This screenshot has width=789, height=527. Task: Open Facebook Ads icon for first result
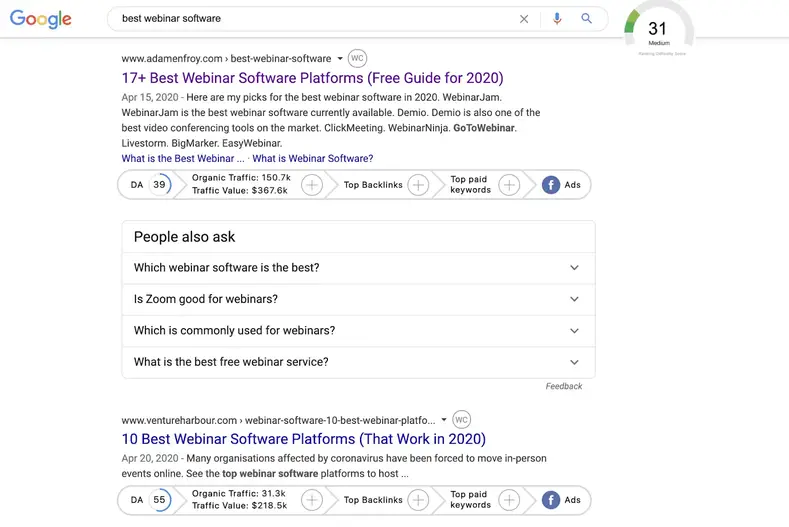(551, 185)
